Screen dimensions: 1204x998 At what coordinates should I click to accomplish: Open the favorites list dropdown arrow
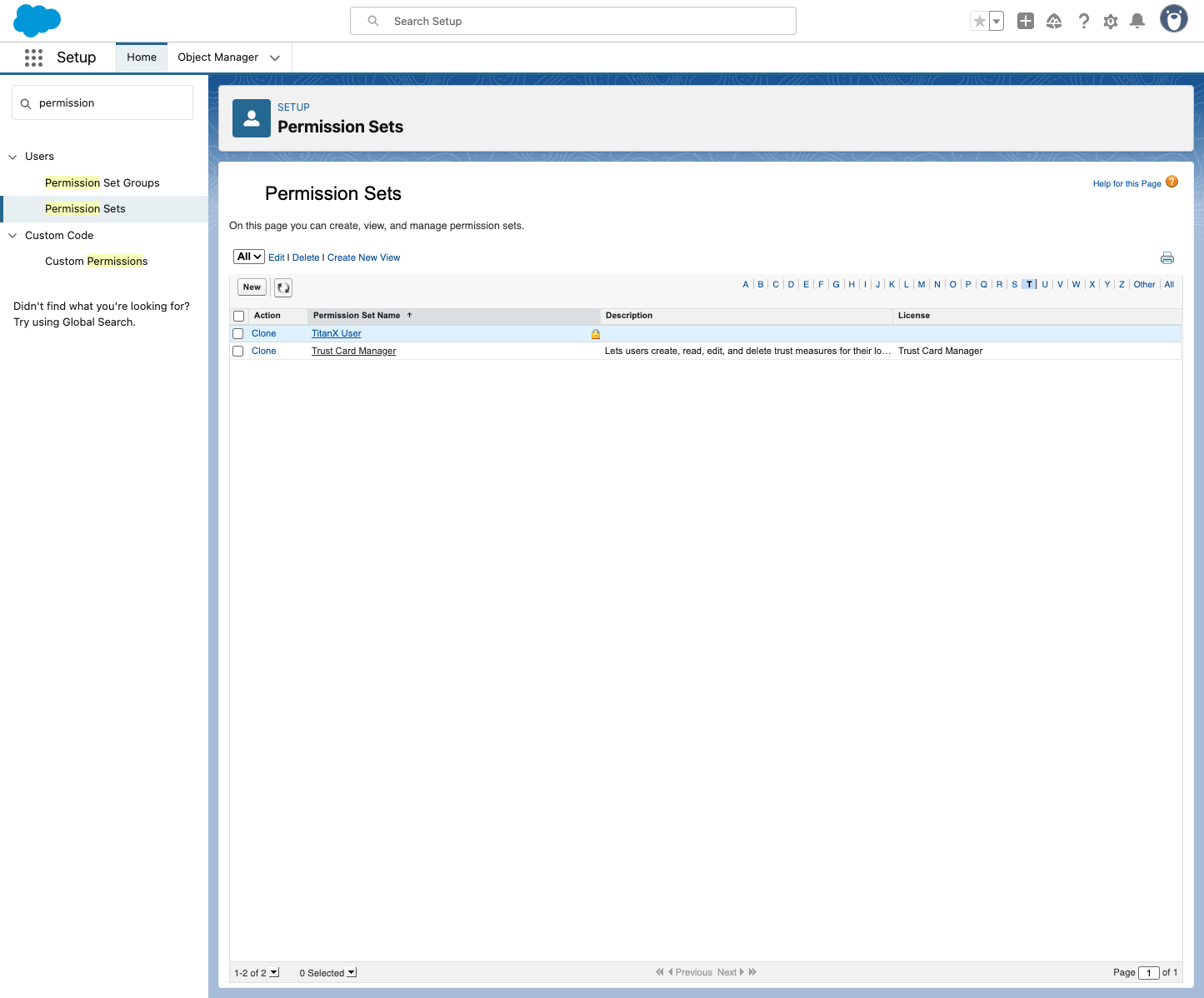(x=997, y=22)
